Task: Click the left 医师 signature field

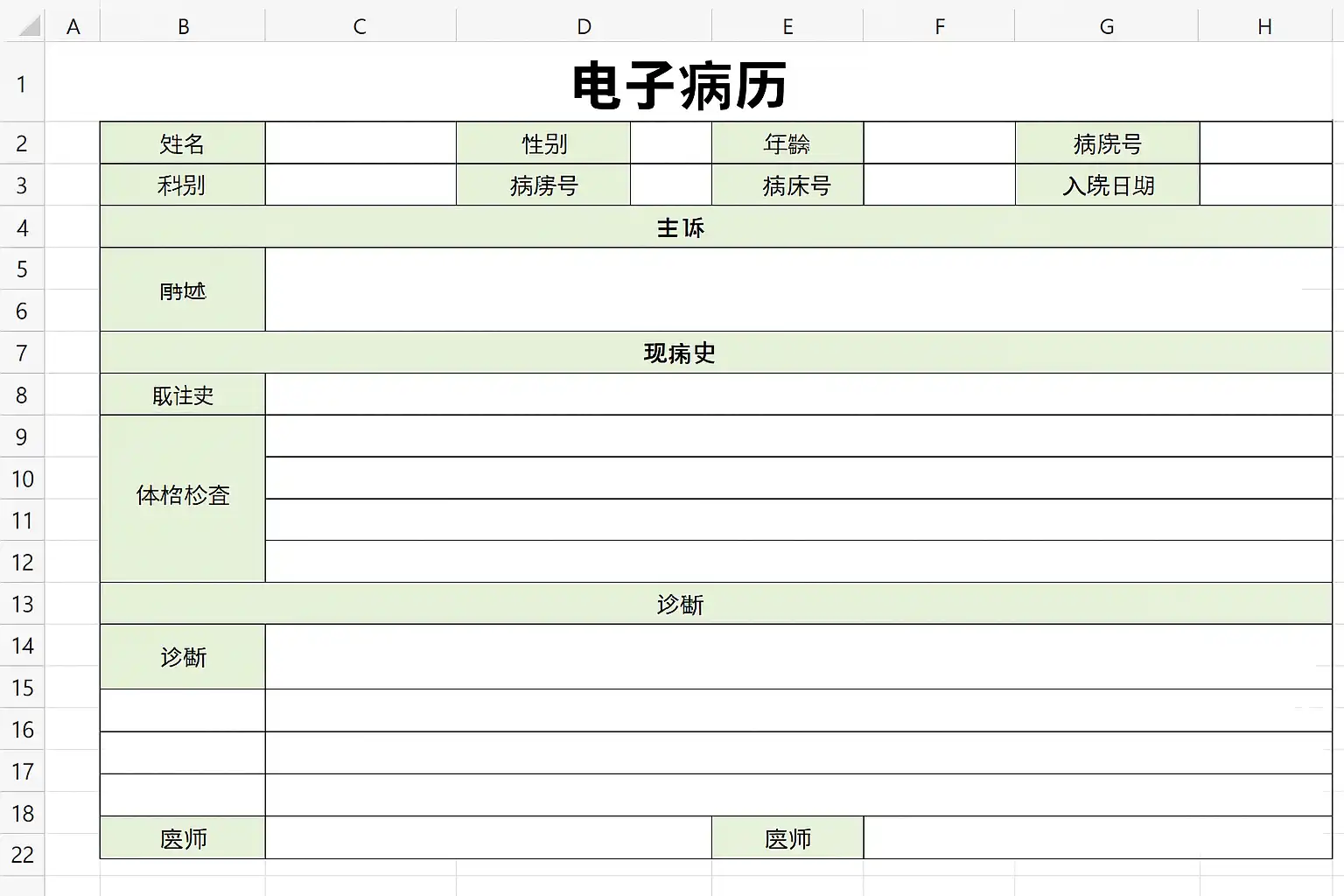Action: pyautogui.click(x=488, y=837)
